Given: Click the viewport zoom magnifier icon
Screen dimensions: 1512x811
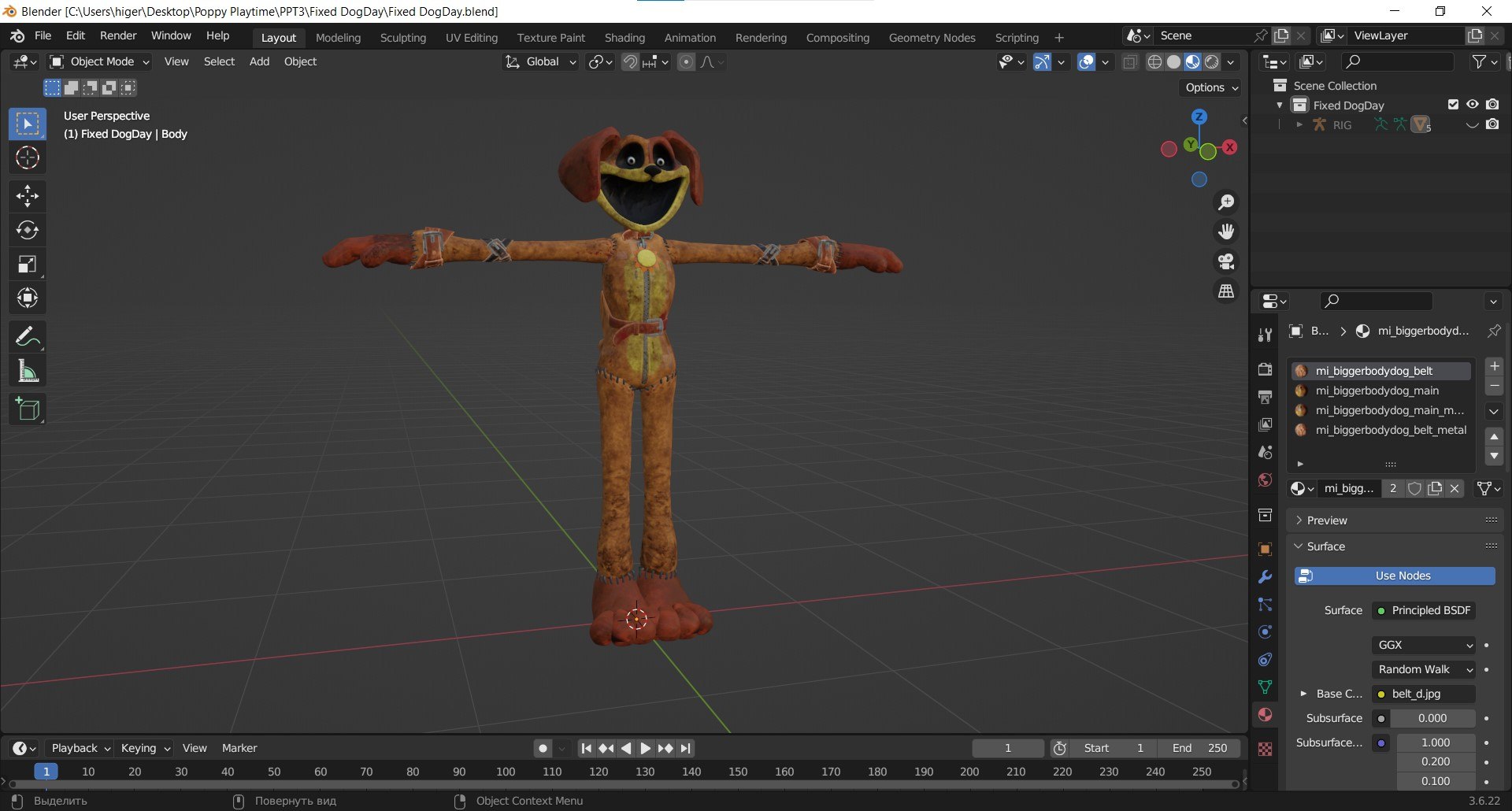Looking at the screenshot, I should (1226, 202).
